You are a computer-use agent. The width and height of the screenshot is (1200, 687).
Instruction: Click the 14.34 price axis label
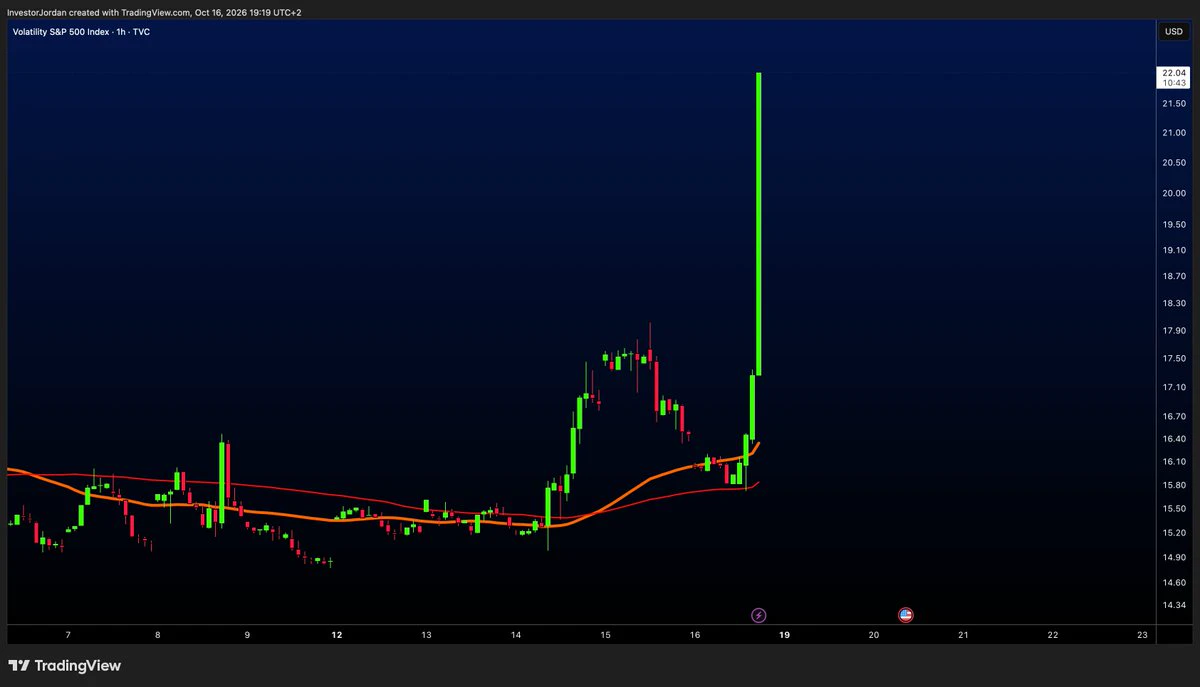[x=1174, y=606]
